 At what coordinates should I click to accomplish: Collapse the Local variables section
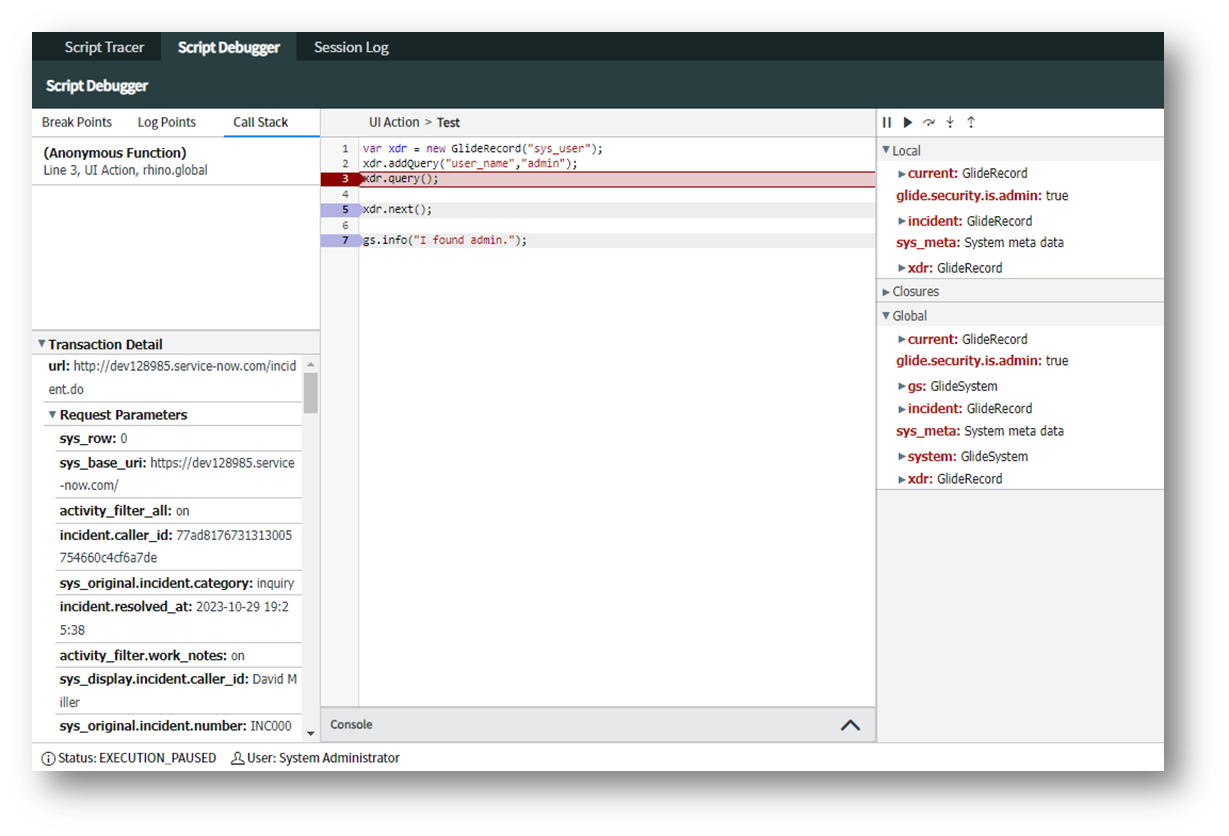[x=886, y=150]
